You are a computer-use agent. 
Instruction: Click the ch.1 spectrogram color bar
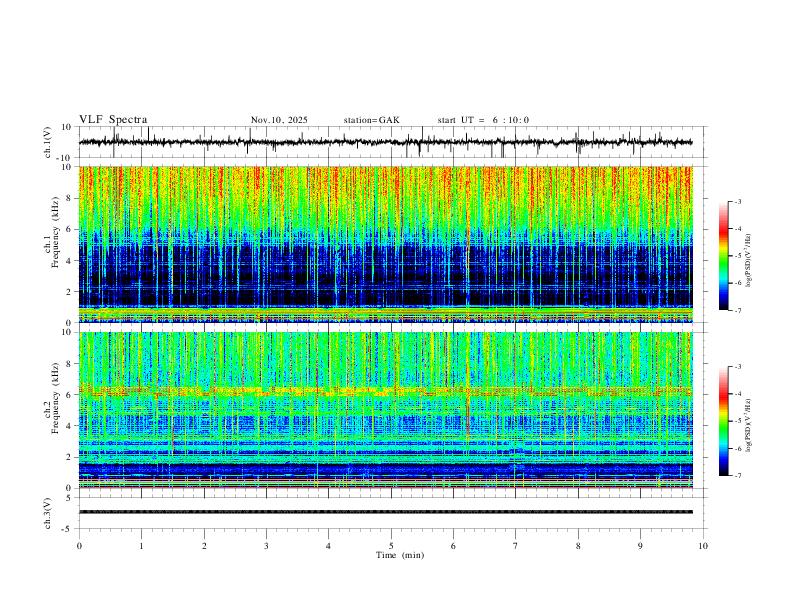coord(723,256)
